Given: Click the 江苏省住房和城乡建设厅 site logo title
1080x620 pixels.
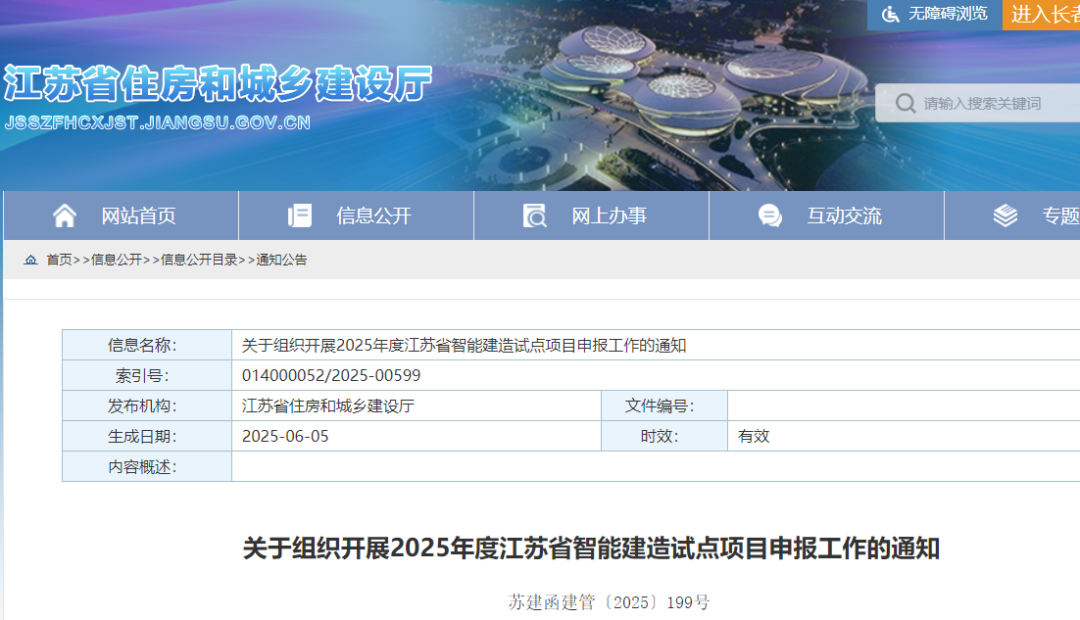Looking at the screenshot, I should [217, 86].
